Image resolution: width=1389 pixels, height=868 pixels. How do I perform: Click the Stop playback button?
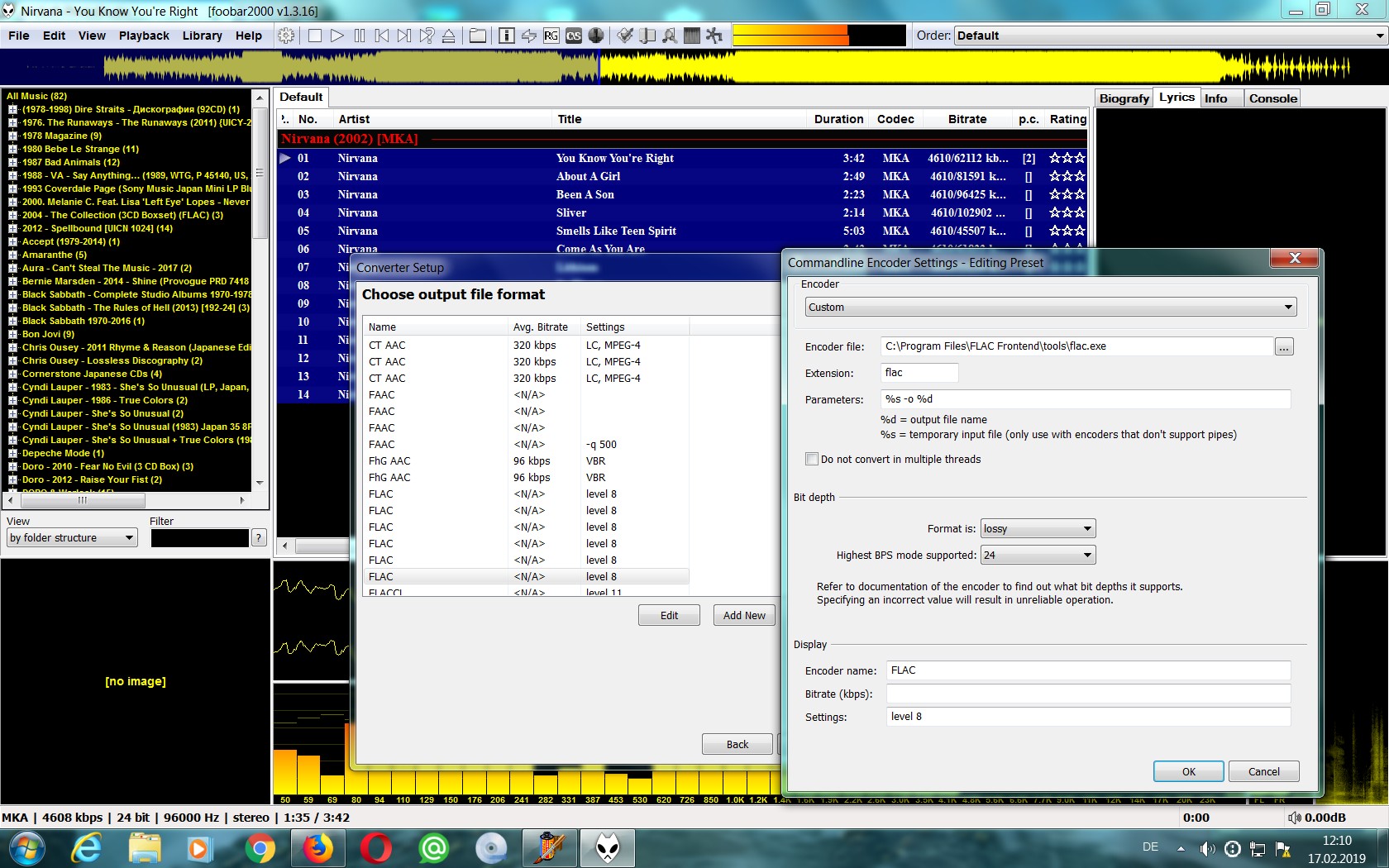click(315, 36)
